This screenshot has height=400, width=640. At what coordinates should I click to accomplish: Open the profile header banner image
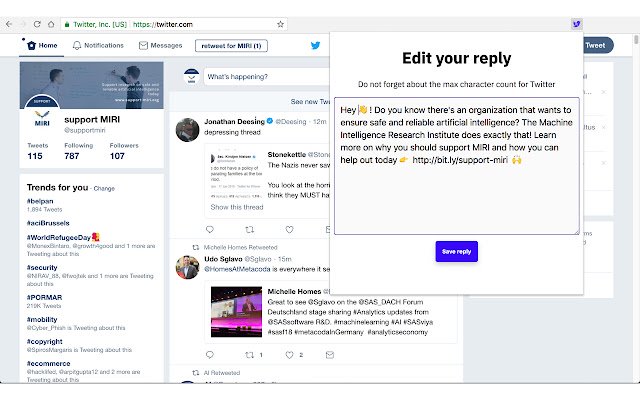[91, 85]
